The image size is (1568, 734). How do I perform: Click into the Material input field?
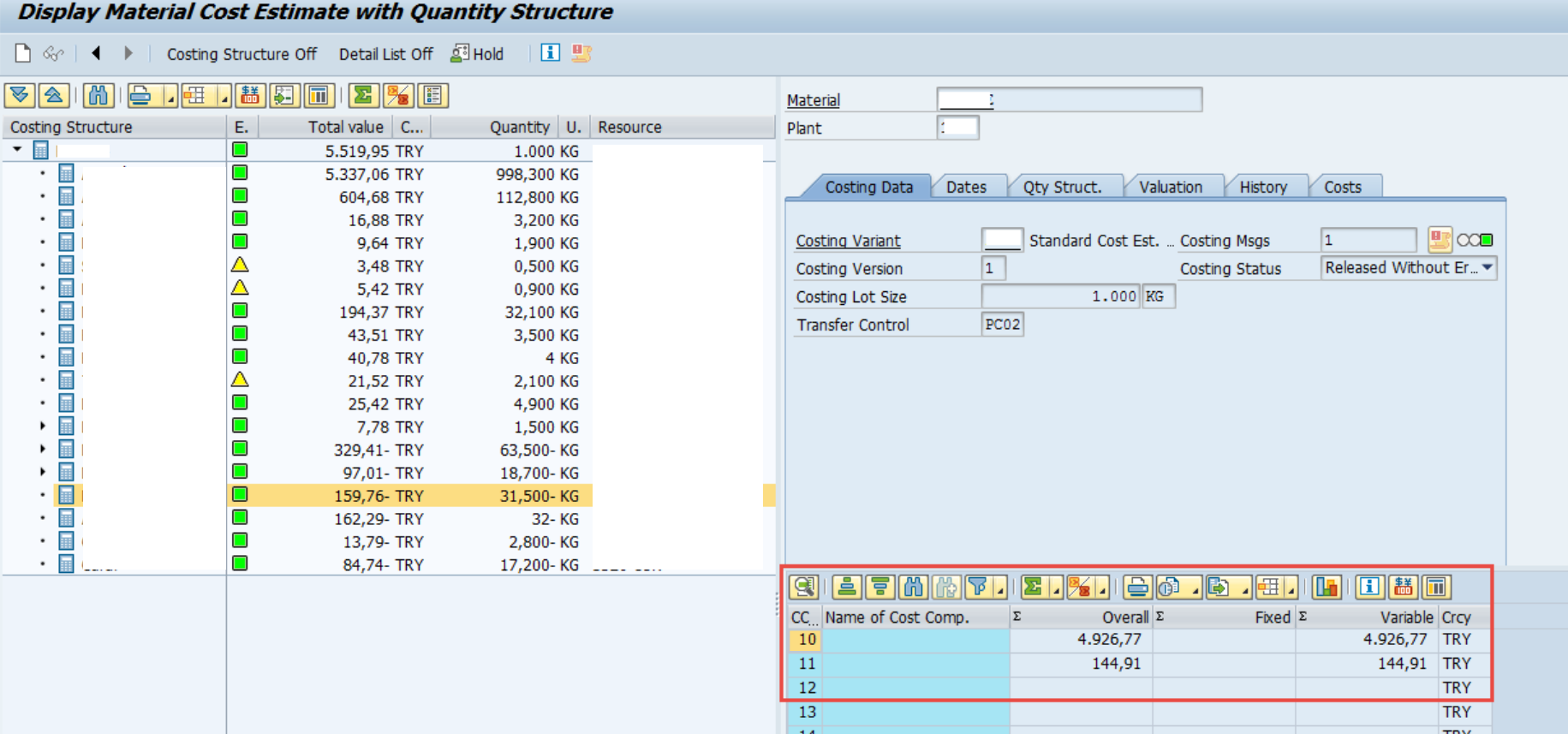tap(1069, 99)
